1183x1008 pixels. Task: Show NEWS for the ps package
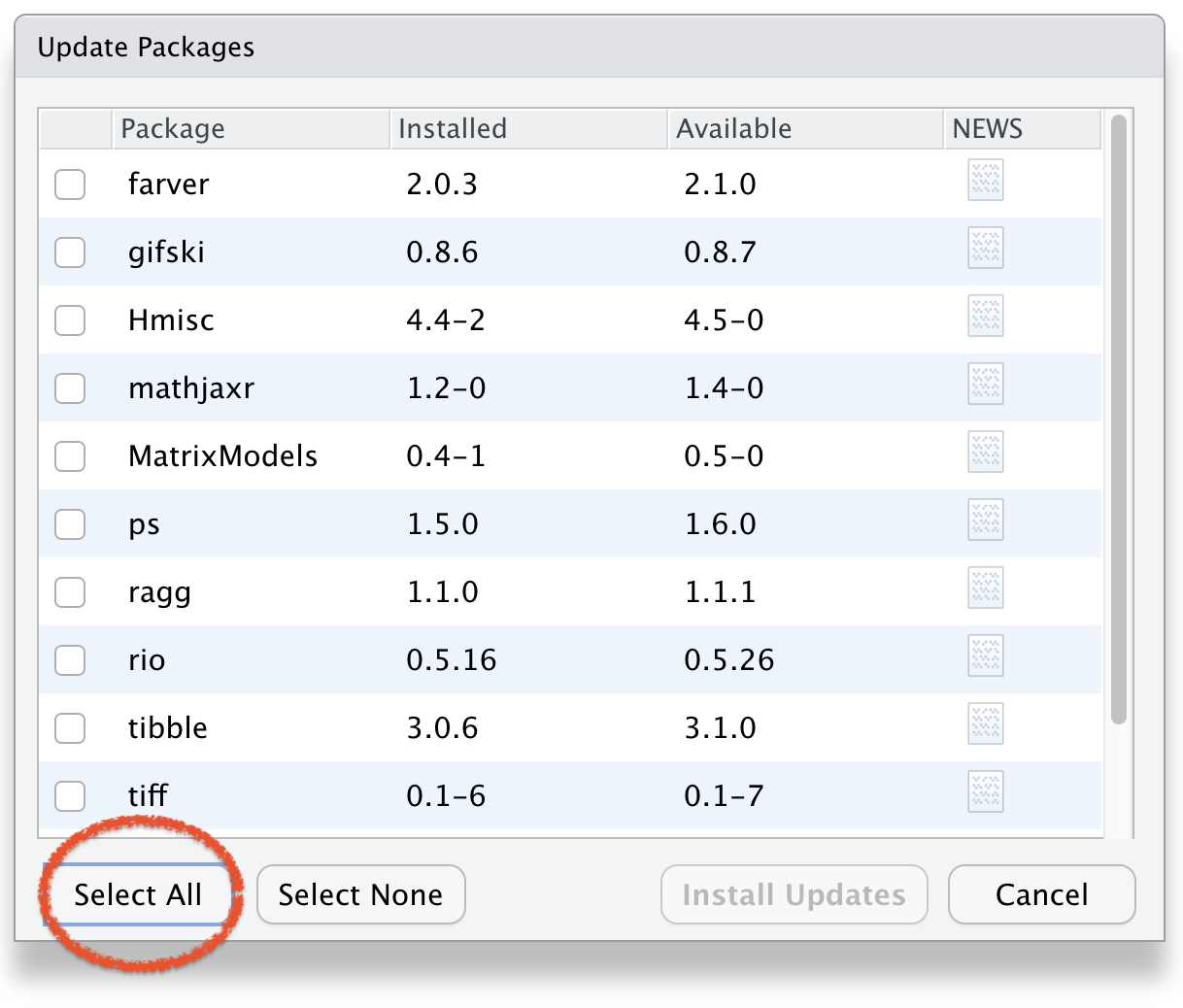point(985,521)
